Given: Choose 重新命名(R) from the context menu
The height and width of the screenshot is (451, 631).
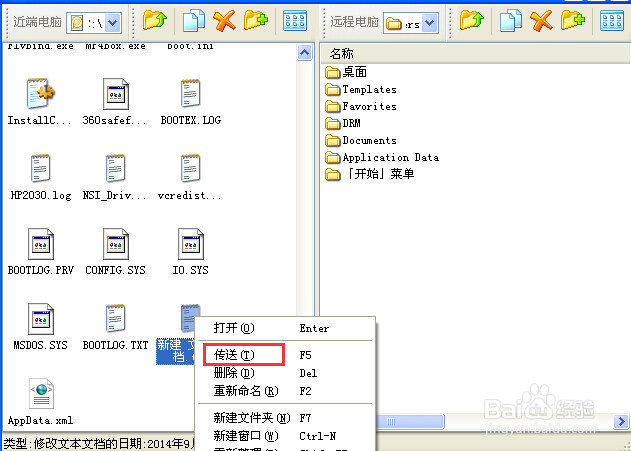Looking at the screenshot, I should 285,391.
